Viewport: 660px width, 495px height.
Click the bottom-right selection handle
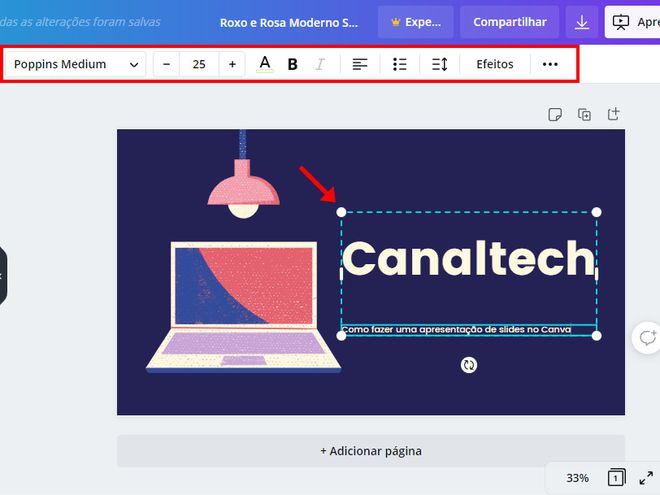tap(596, 335)
